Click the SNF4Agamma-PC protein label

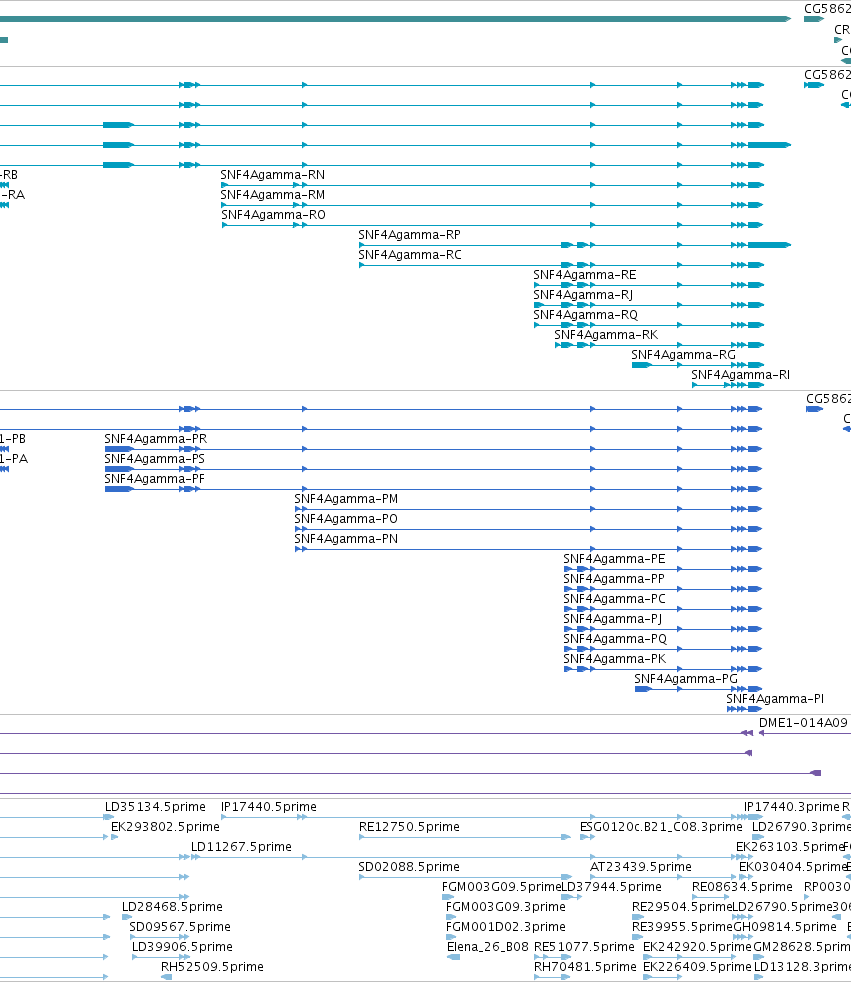pyautogui.click(x=614, y=599)
